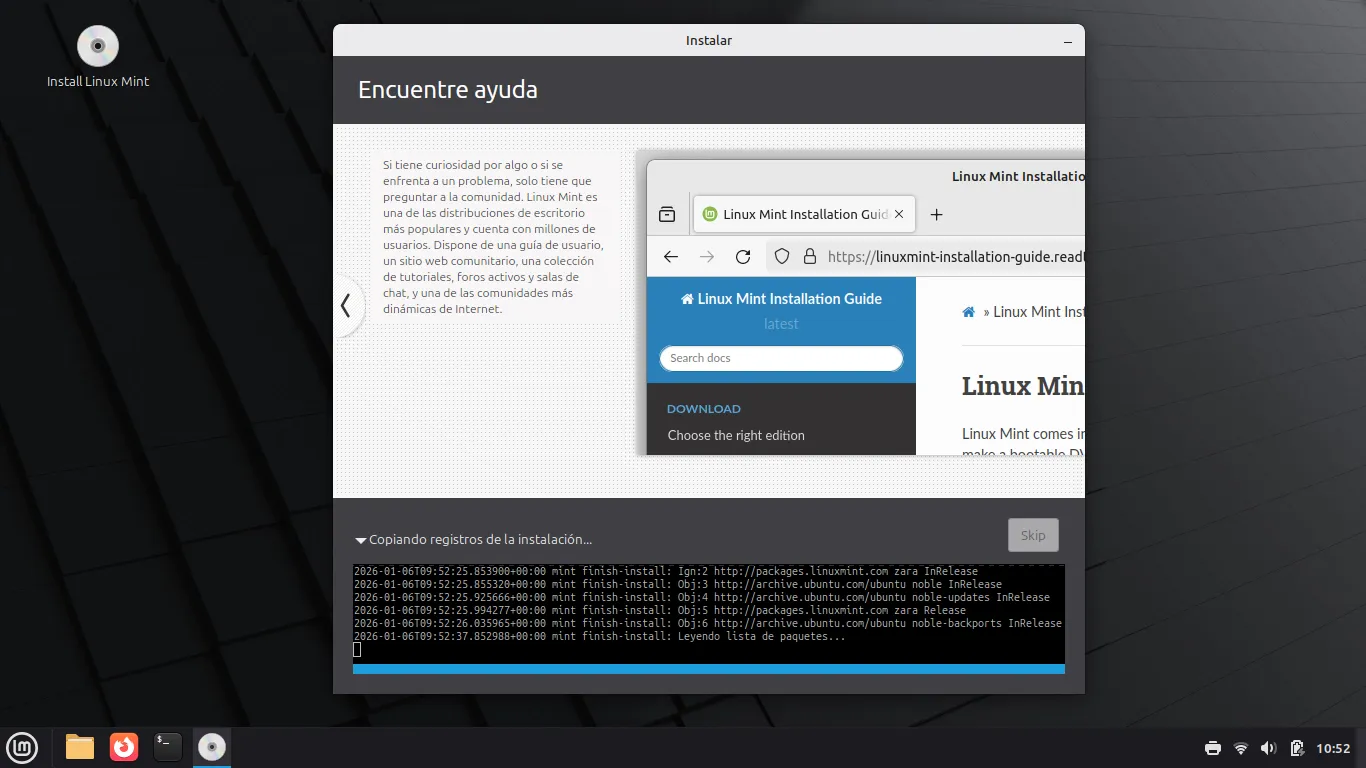Click the 'Search docs' input field

click(x=781, y=358)
